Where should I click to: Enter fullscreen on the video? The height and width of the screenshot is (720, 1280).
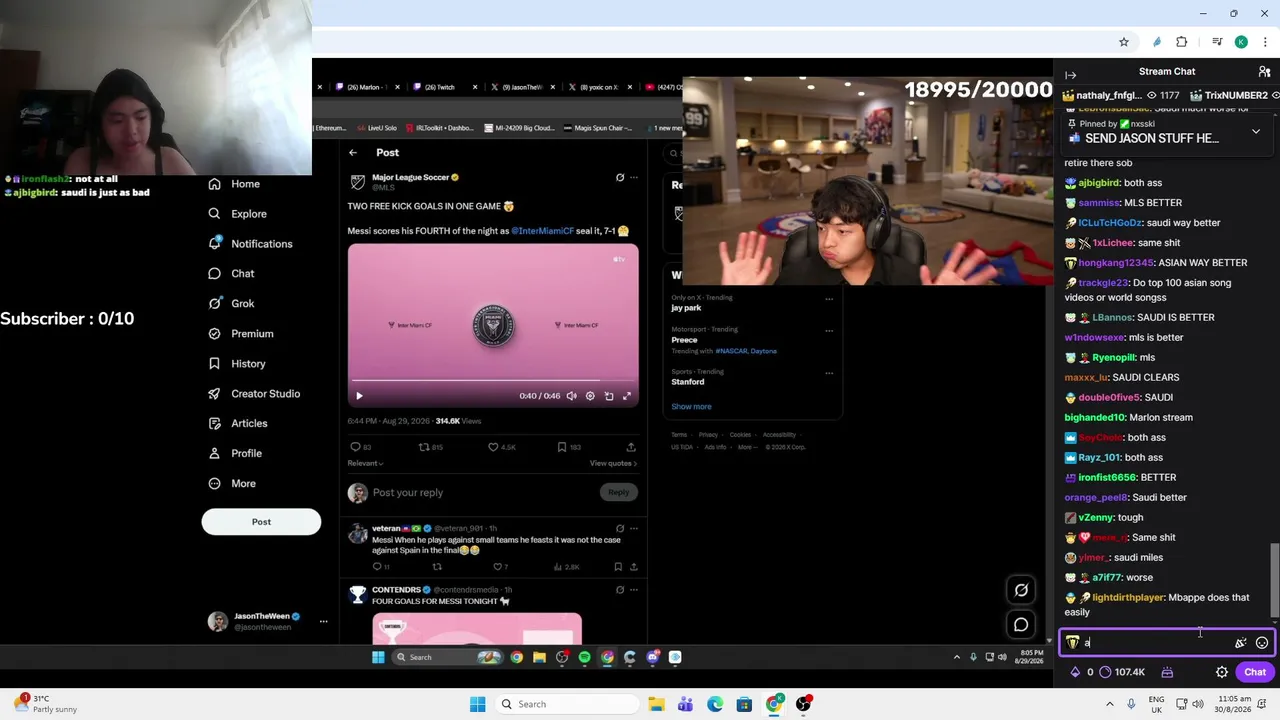coord(627,396)
